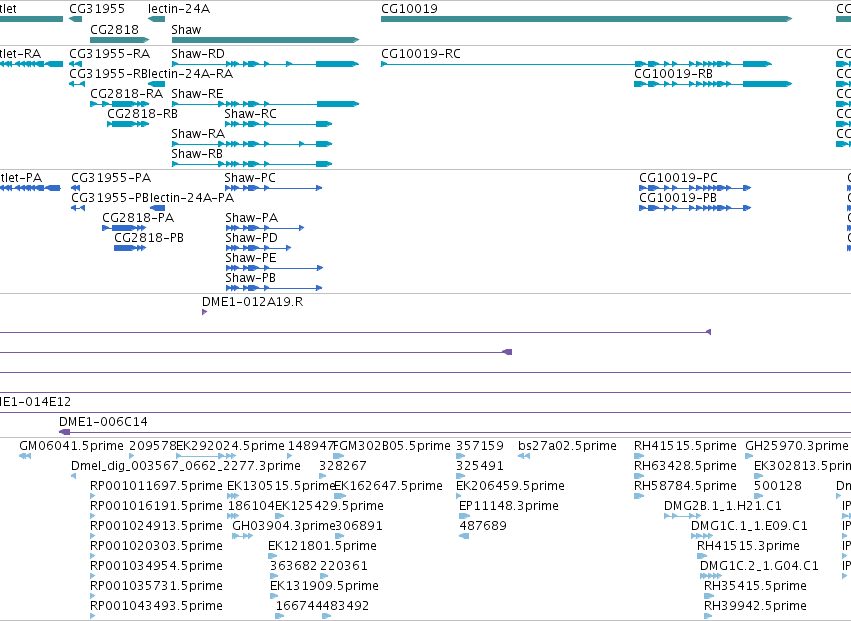Select the RH58784.5prime EST label
This screenshot has width=851, height=621.
point(685,486)
